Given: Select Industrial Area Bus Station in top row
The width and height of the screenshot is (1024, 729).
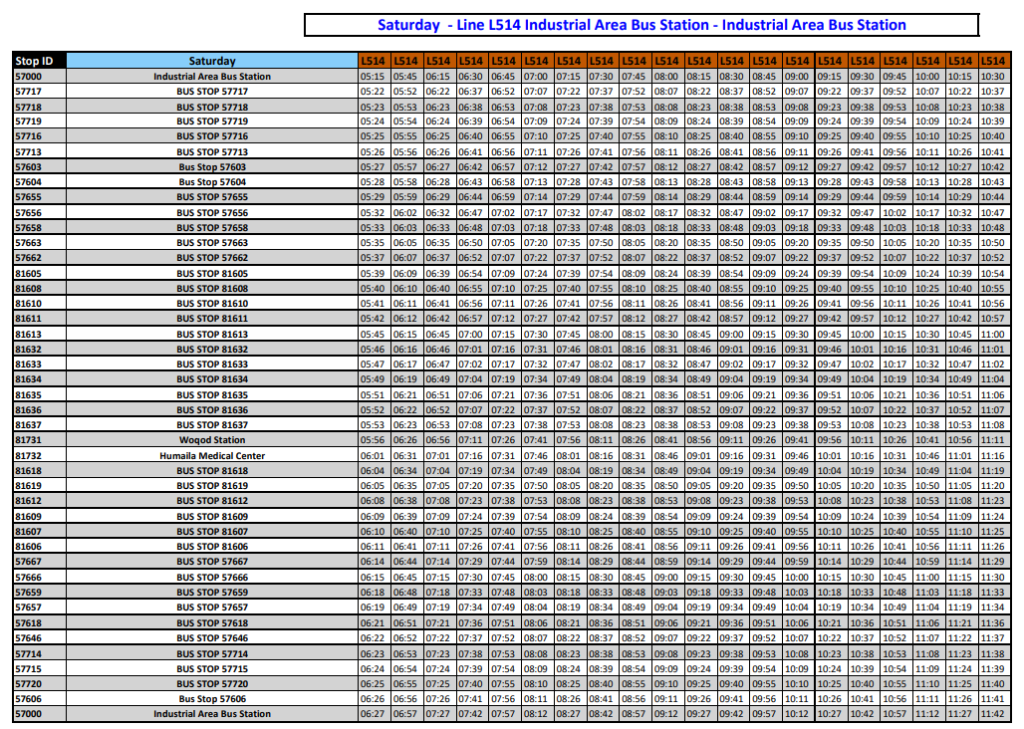Looking at the screenshot, I should click(212, 76).
